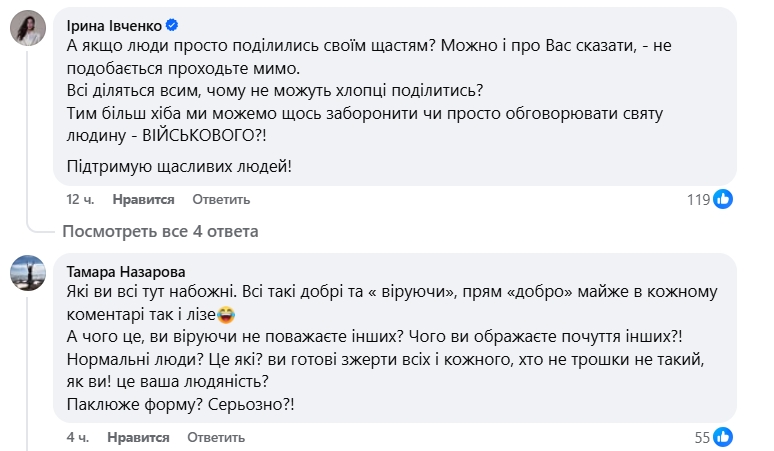Click the '4 ч.' comment timestamp

coord(78,437)
